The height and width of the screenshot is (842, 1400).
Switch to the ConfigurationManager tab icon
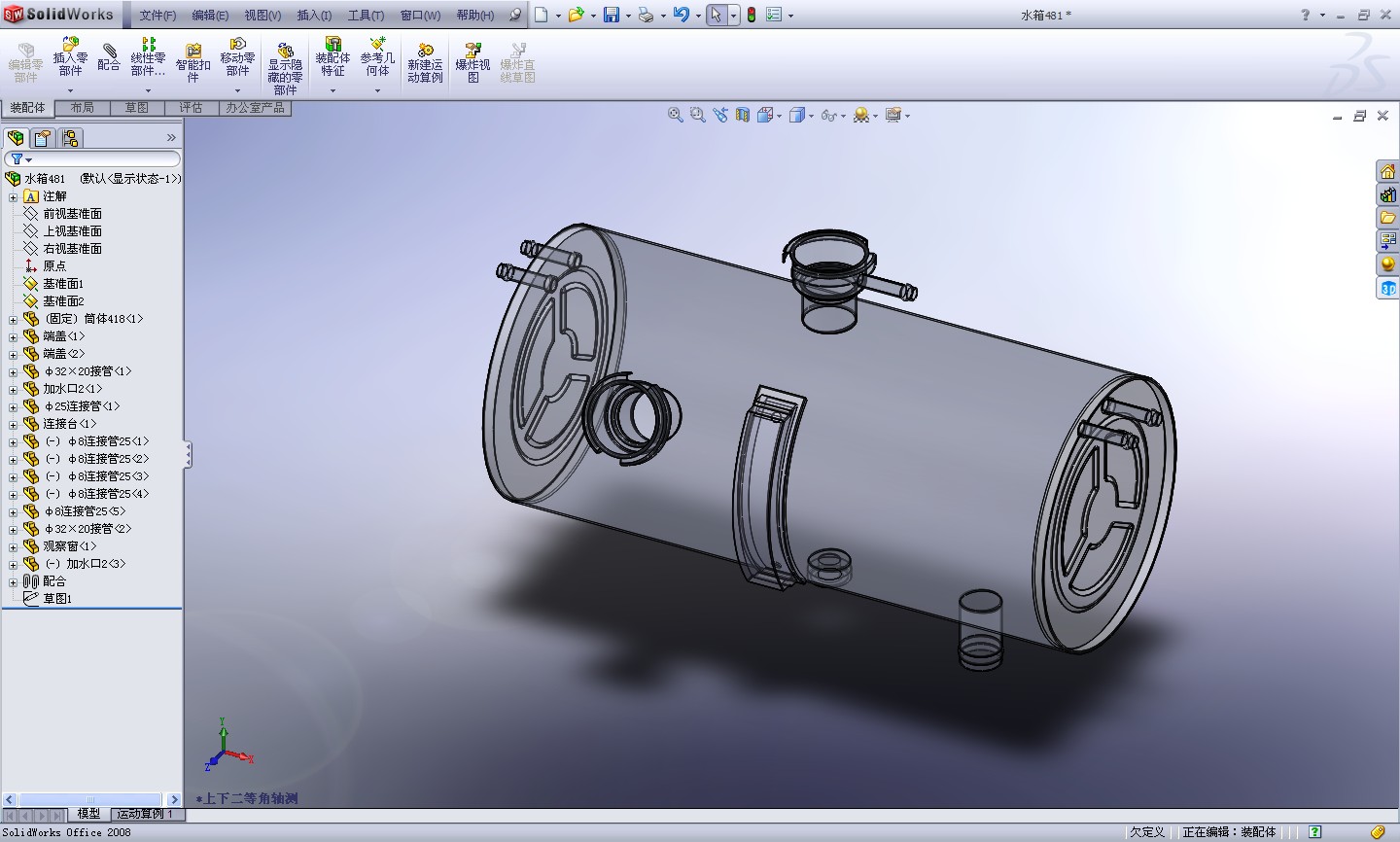click(70, 138)
